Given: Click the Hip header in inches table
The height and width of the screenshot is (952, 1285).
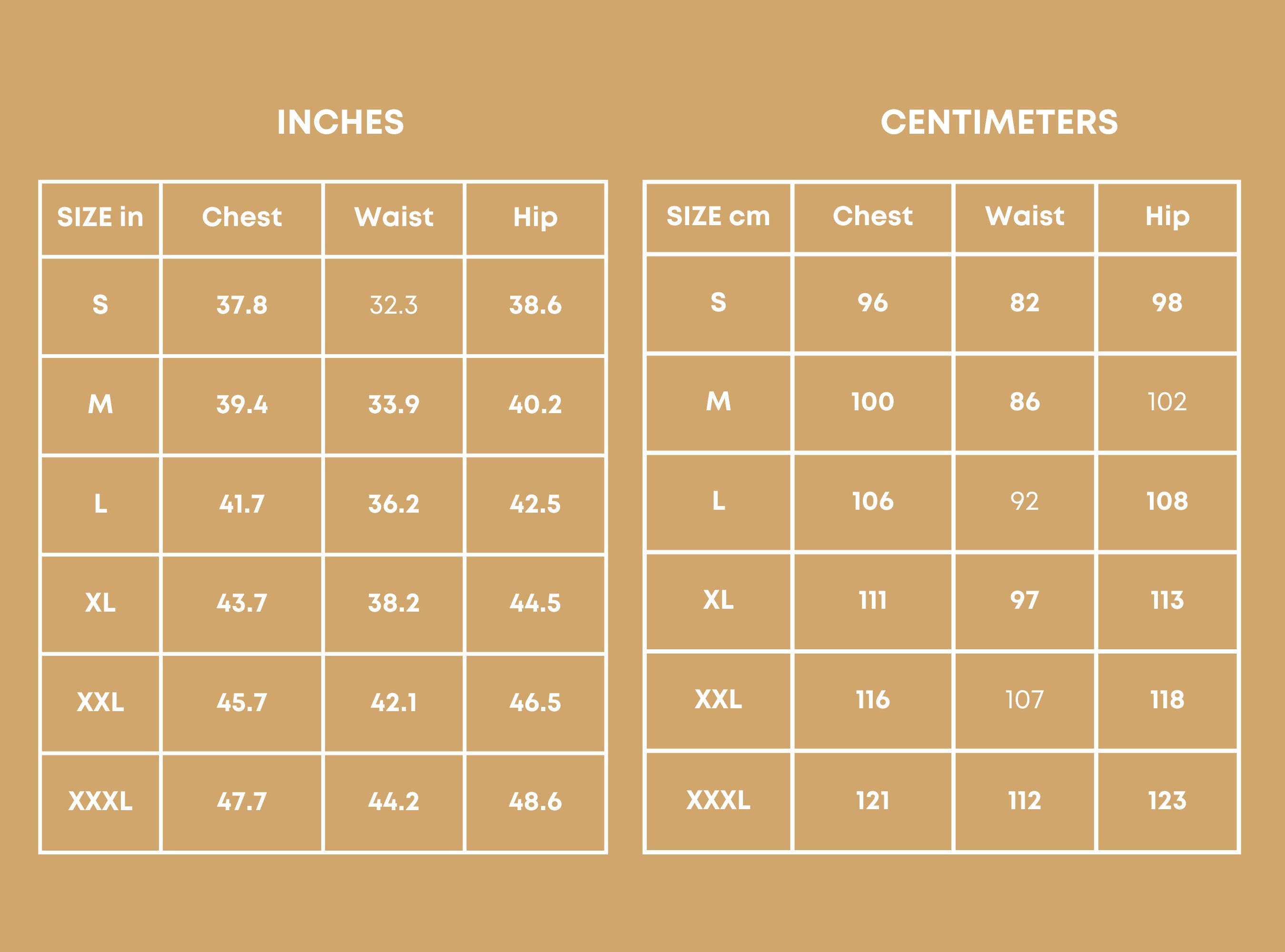Looking at the screenshot, I should pos(535,217).
